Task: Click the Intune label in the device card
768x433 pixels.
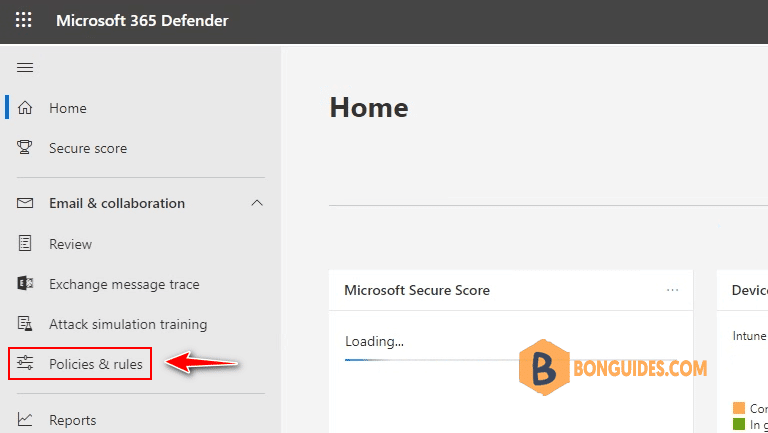Action: pyautogui.click(x=749, y=336)
